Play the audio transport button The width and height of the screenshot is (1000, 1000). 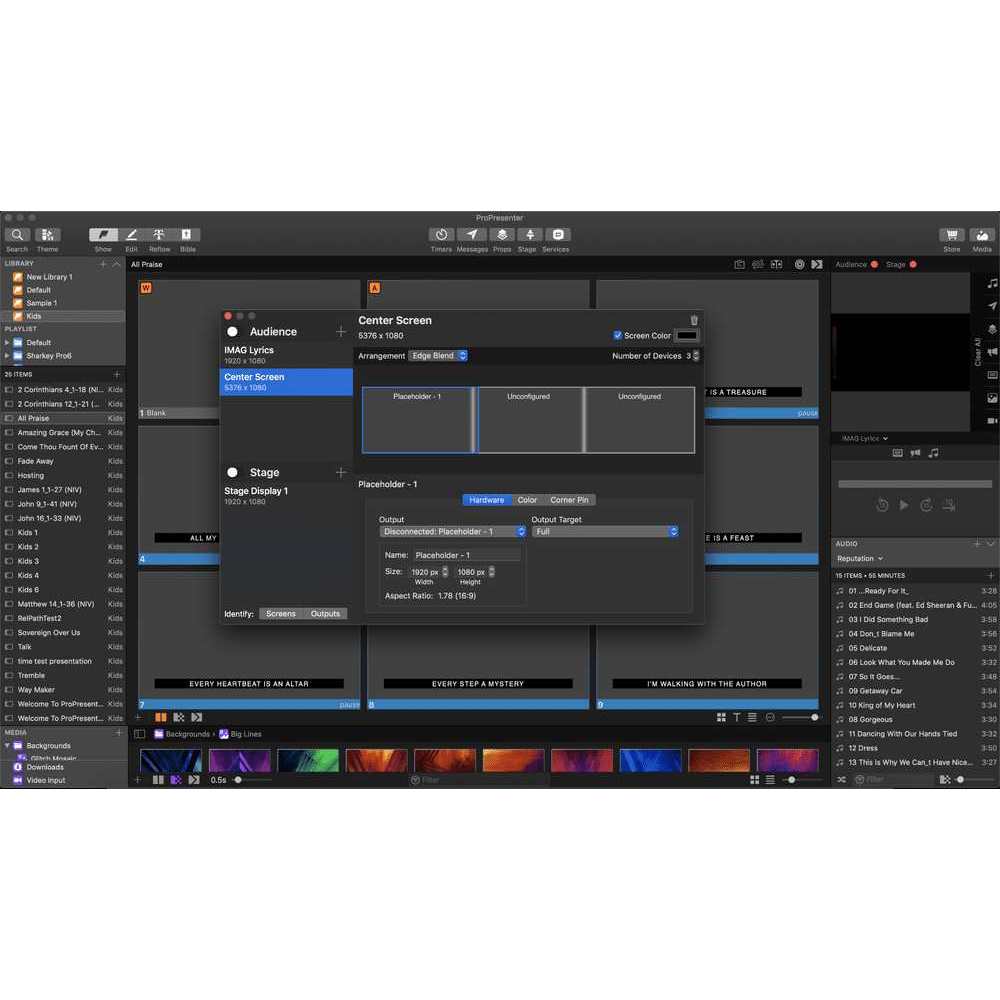pos(904,506)
